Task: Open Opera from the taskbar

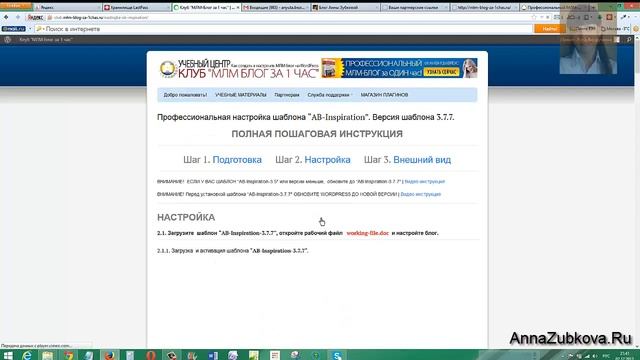Action: coord(151,356)
